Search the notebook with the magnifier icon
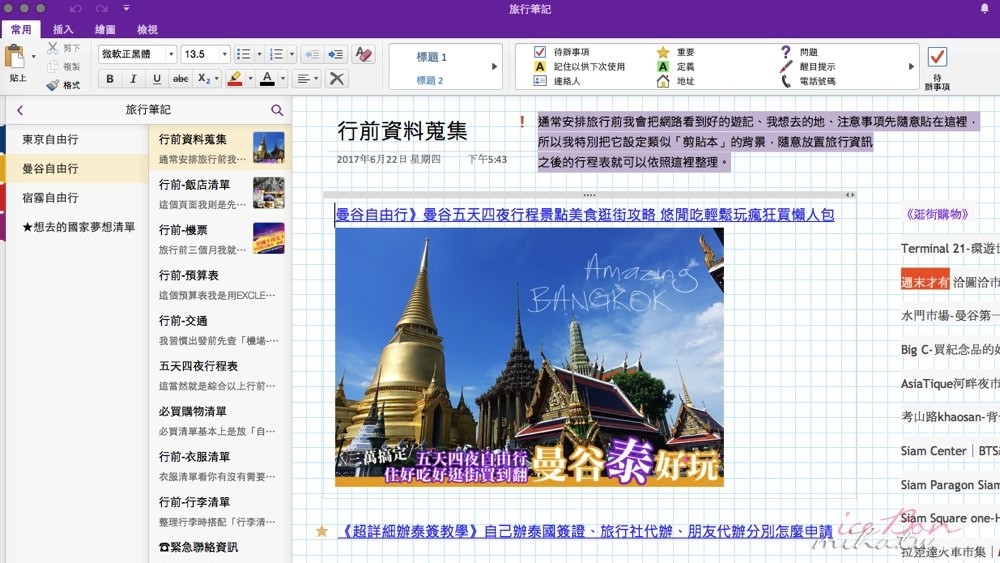 pos(277,110)
